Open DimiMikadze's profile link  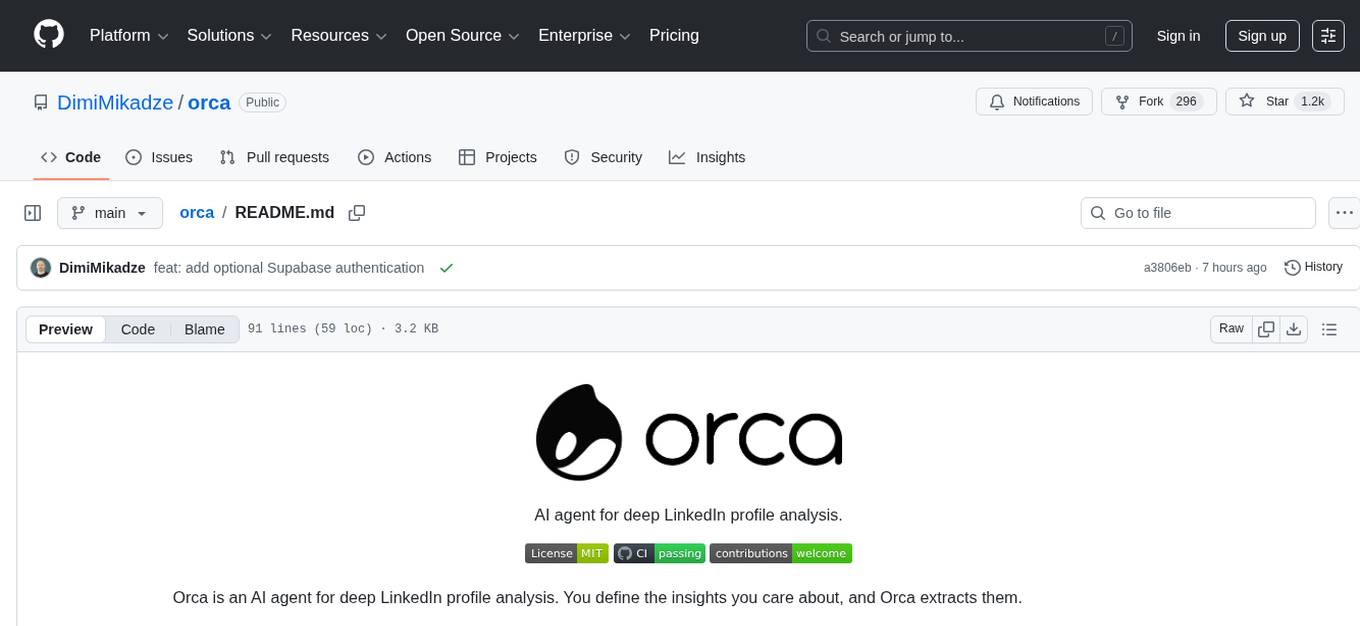click(114, 102)
